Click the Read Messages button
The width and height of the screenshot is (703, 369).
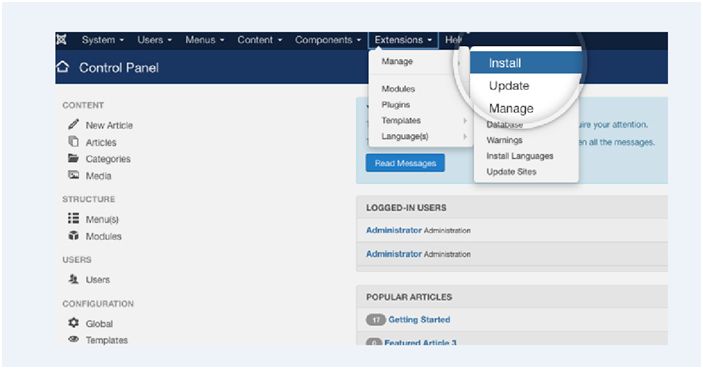pos(405,163)
